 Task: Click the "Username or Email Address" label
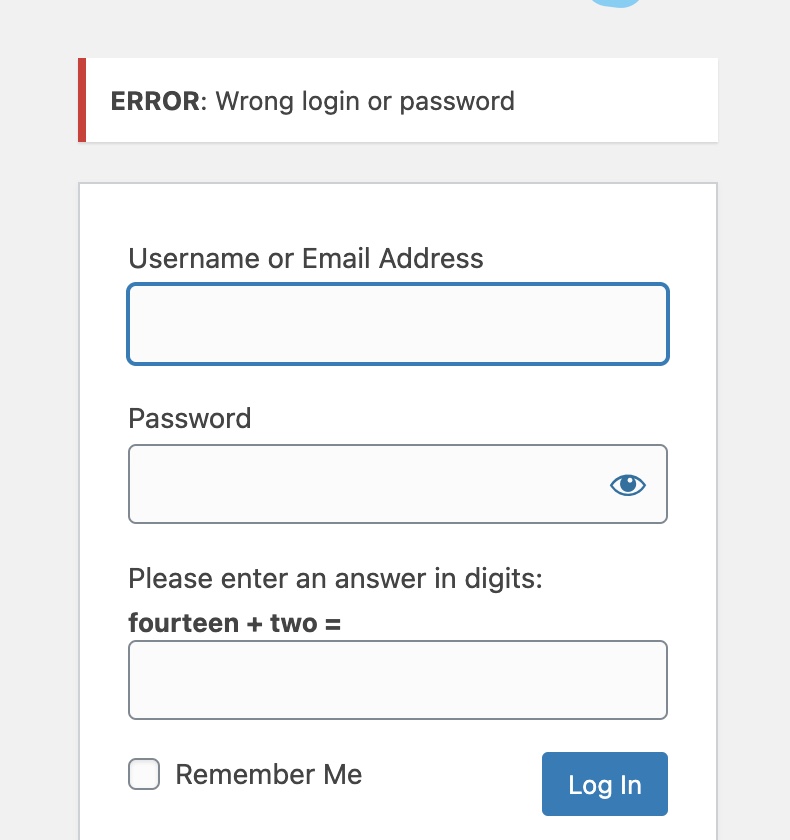coord(306,259)
